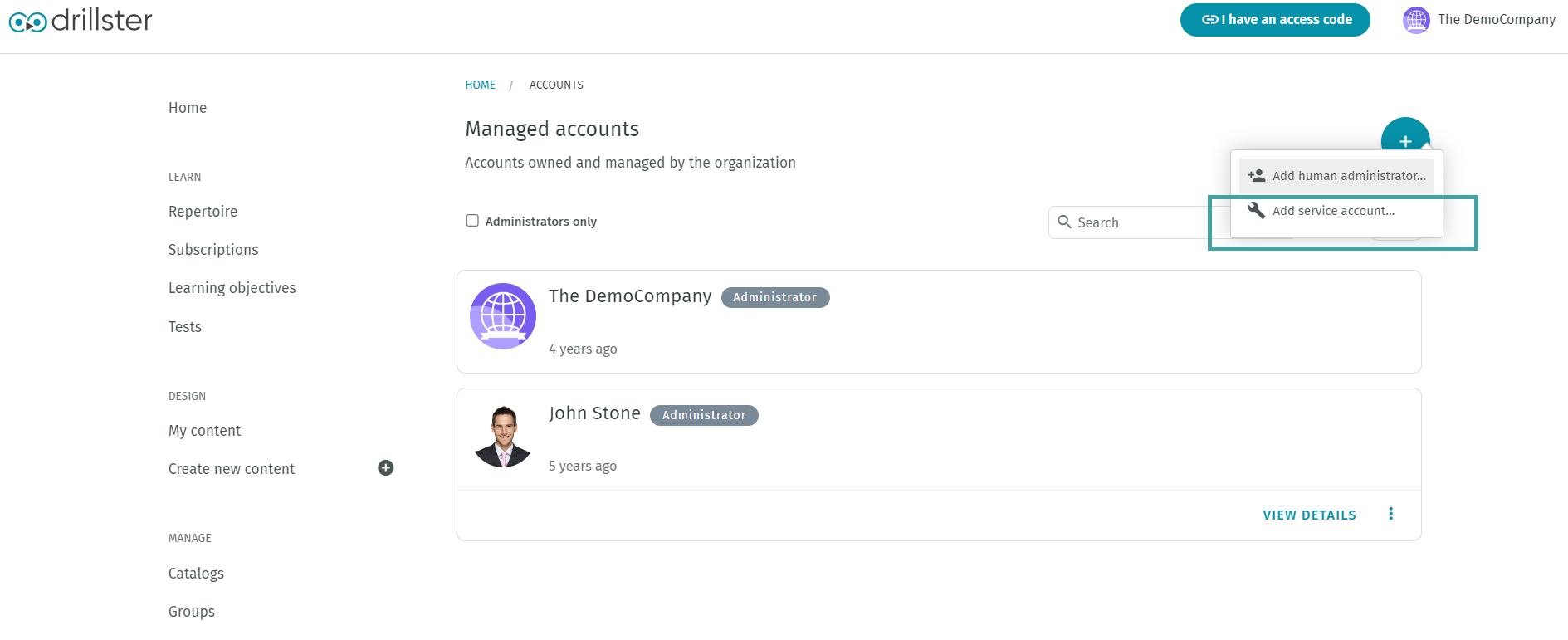Click Create new content in sidebar

tap(232, 469)
